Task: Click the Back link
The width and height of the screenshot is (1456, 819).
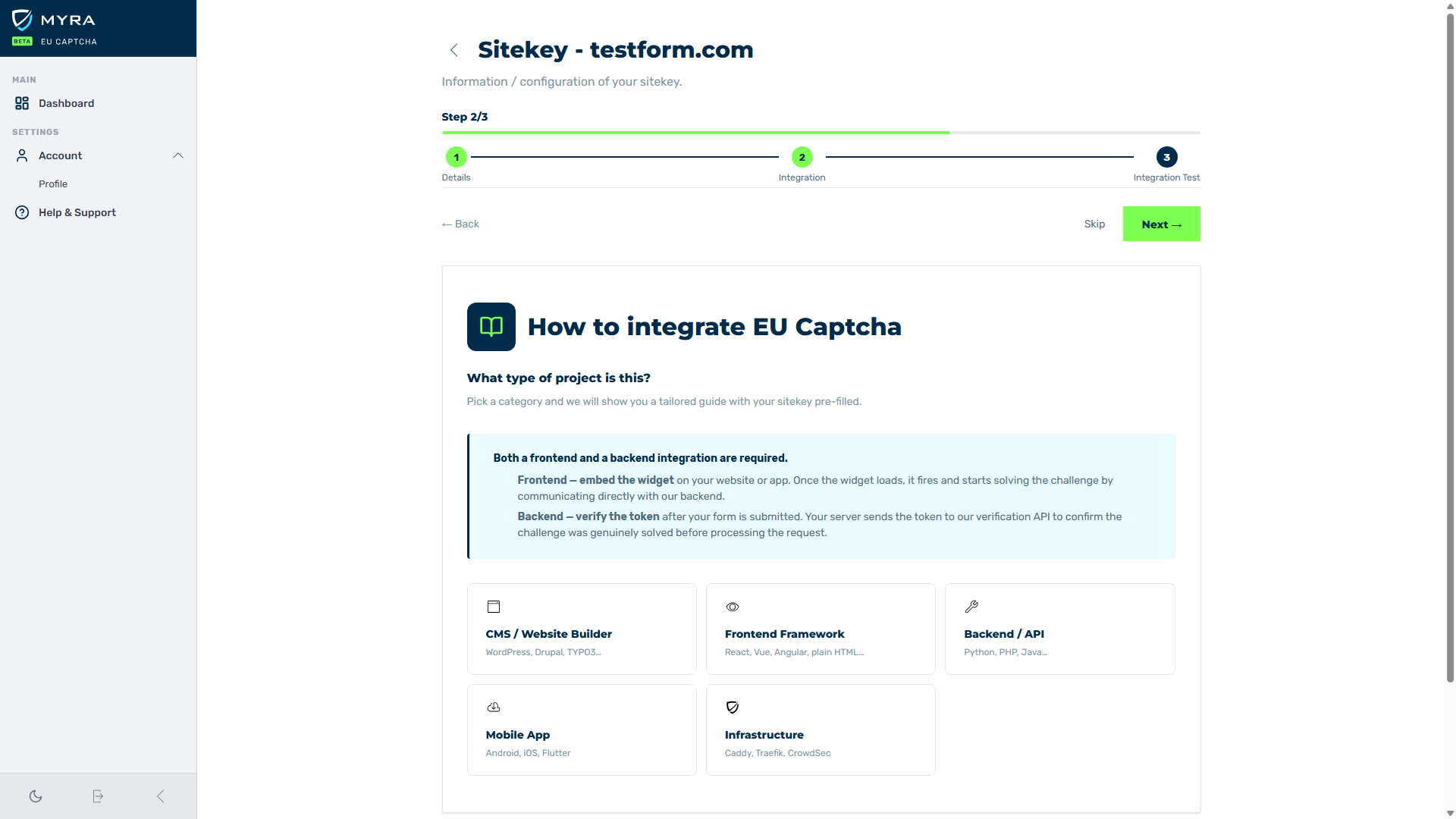Action: pyautogui.click(x=461, y=224)
